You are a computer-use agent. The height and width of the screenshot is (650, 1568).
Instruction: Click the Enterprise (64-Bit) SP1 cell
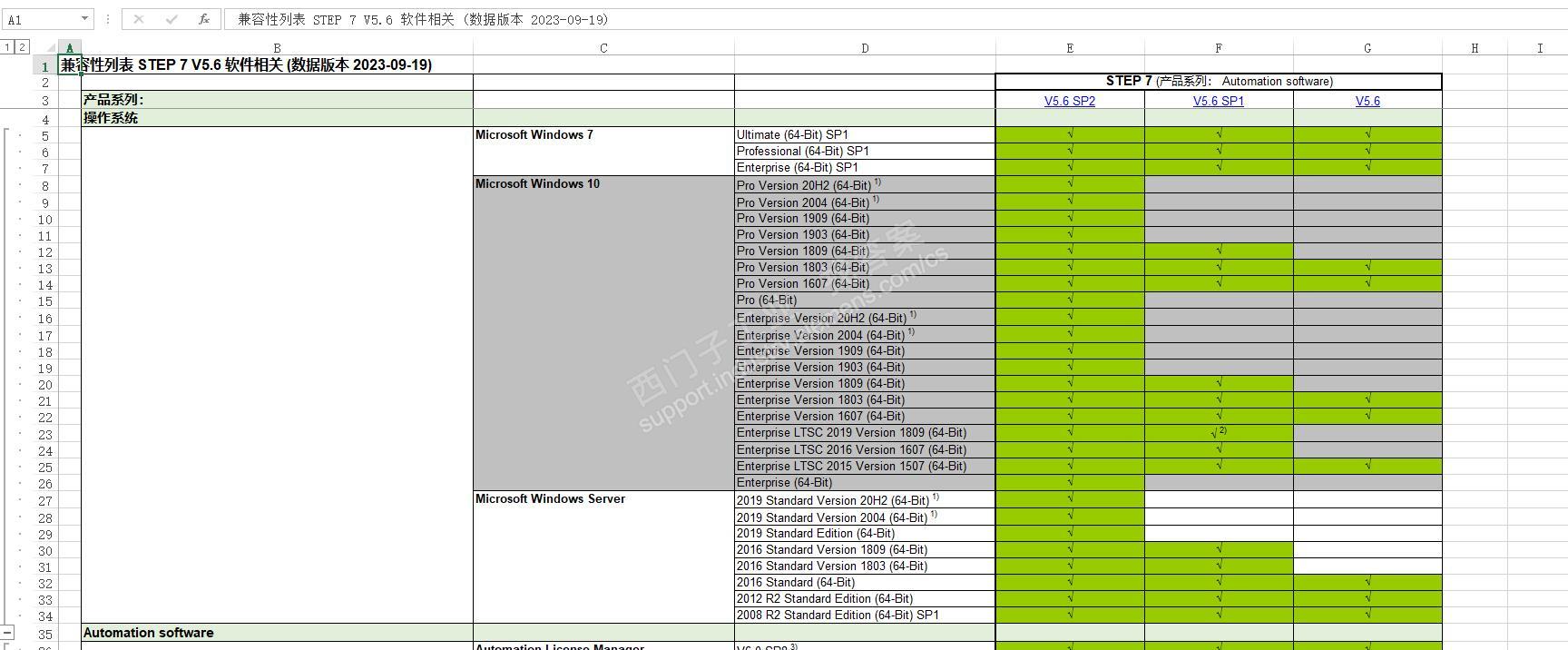click(865, 168)
